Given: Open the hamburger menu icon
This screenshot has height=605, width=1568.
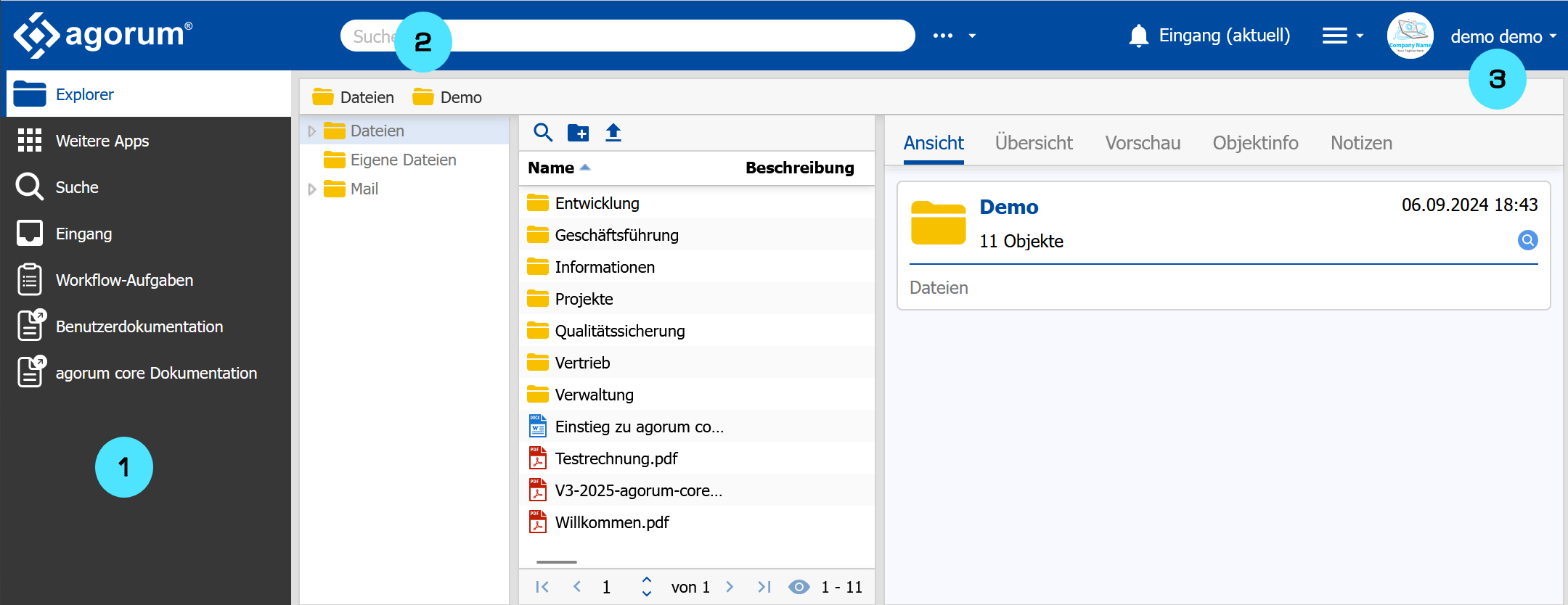Looking at the screenshot, I should coord(1334,36).
